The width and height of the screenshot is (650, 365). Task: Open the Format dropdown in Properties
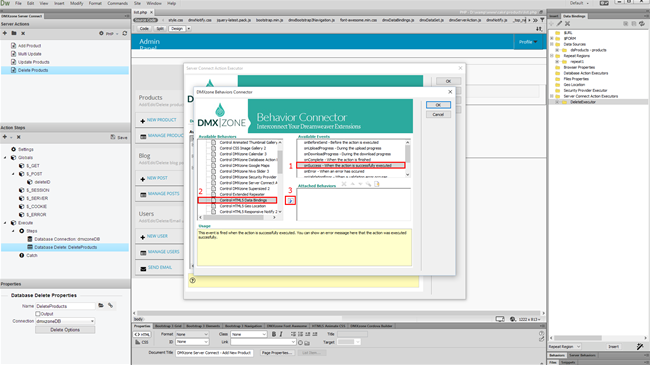pyautogui.click(x=192, y=334)
